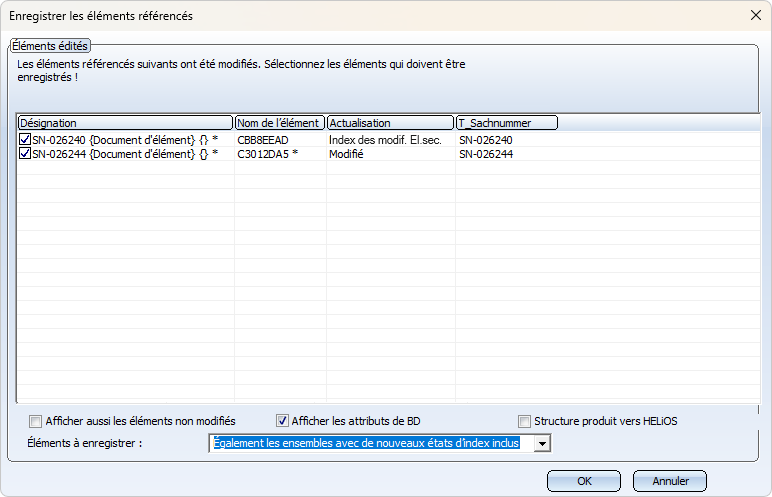Sort by the Désignation column header

pos(126,123)
